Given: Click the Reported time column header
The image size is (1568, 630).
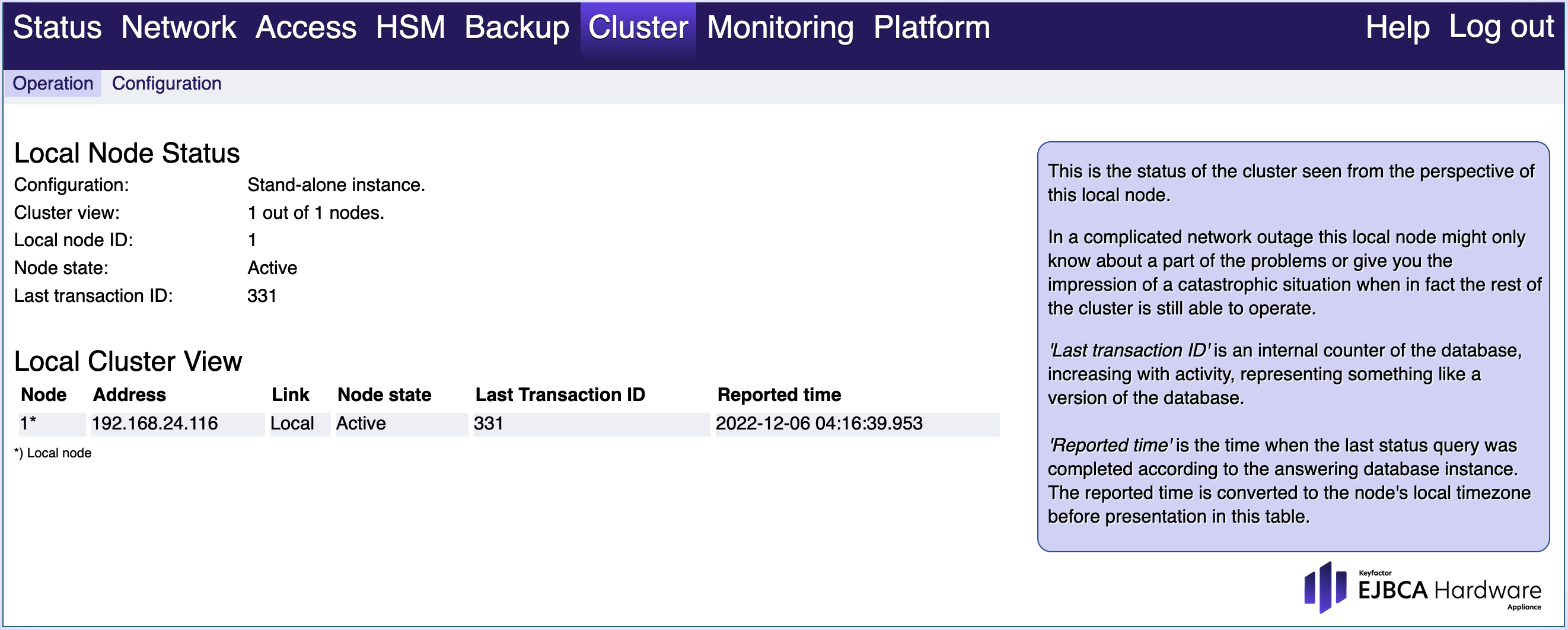Looking at the screenshot, I should point(779,395).
